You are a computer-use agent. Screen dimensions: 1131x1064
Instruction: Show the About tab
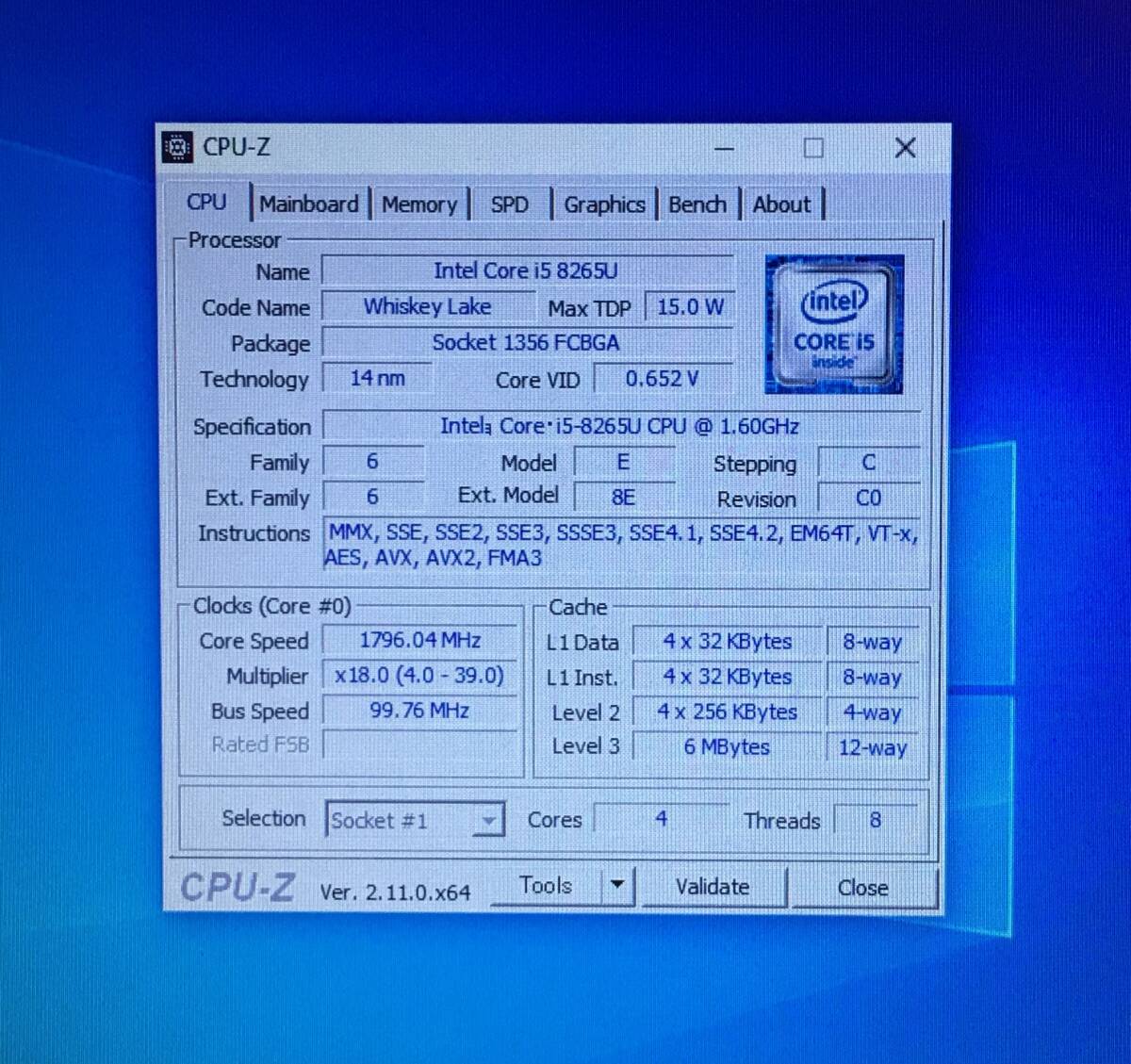pos(781,204)
